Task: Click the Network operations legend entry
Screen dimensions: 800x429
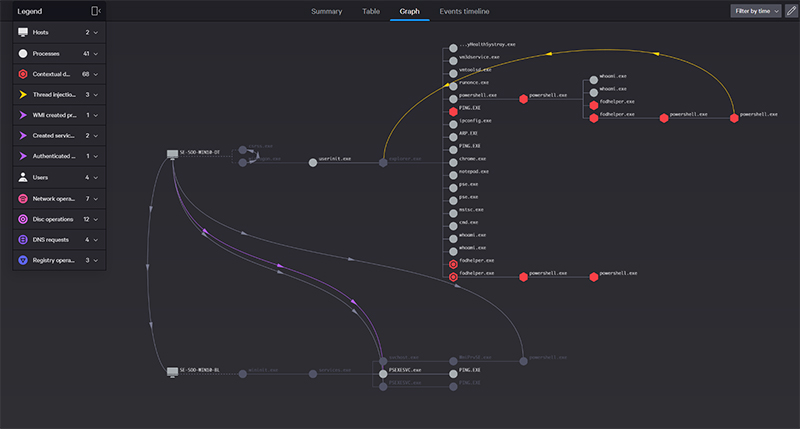Action: [x=53, y=198]
